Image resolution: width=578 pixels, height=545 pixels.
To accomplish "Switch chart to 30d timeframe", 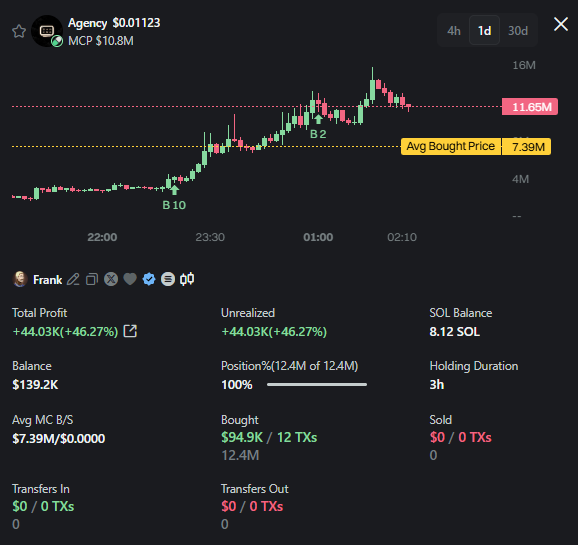I will coord(518,31).
